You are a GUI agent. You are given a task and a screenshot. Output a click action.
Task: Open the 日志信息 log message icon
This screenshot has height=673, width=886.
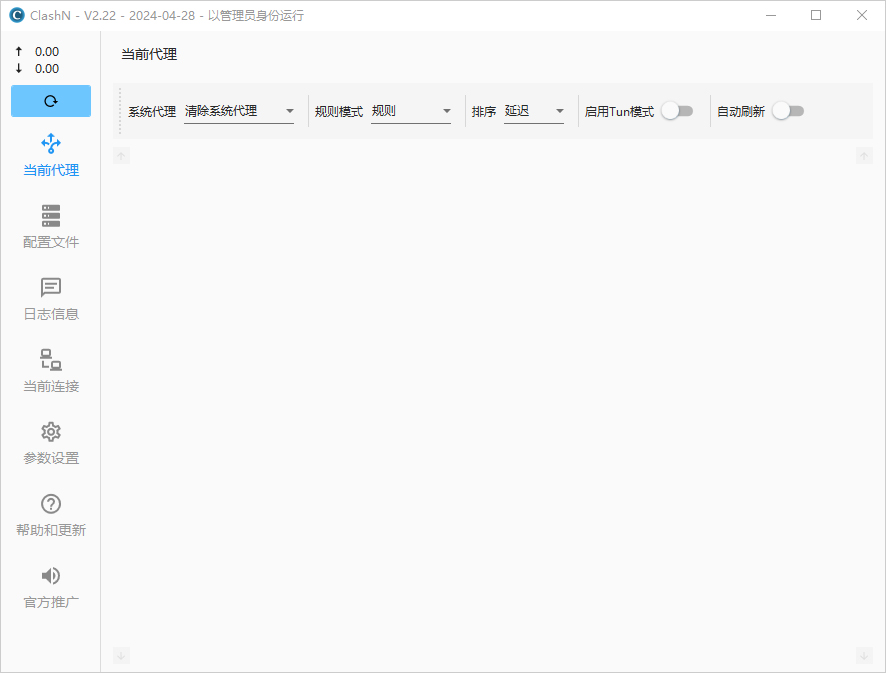click(51, 288)
